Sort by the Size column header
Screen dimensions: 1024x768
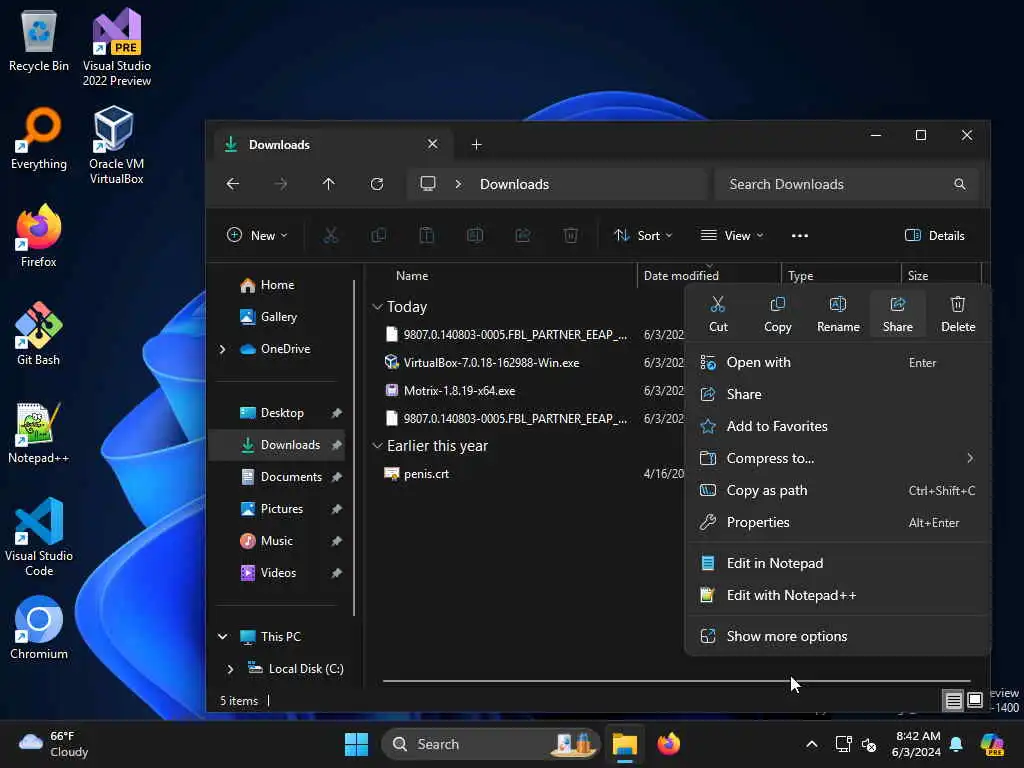(x=918, y=276)
